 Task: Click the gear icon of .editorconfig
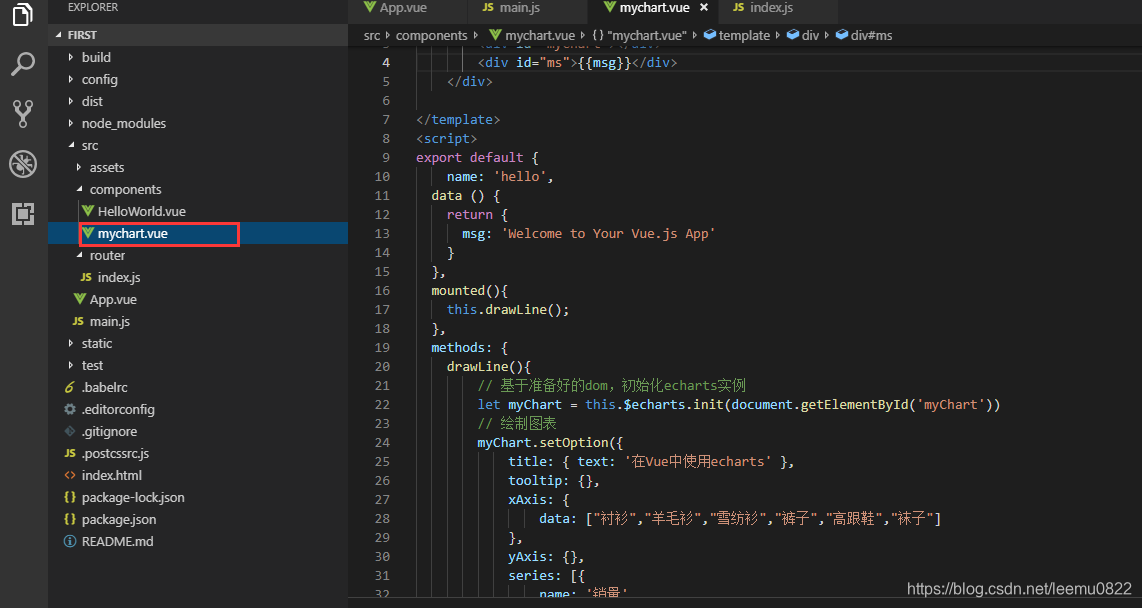[x=70, y=409]
